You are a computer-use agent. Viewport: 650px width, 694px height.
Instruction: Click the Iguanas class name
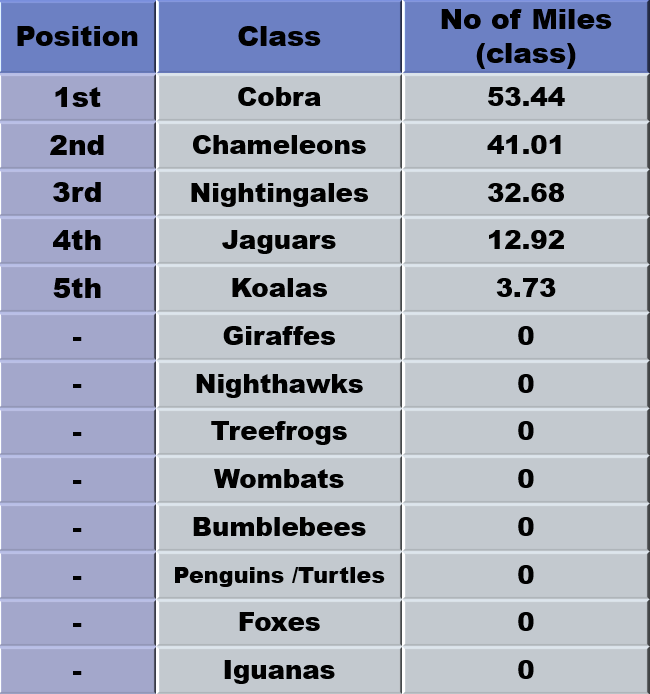(x=279, y=670)
